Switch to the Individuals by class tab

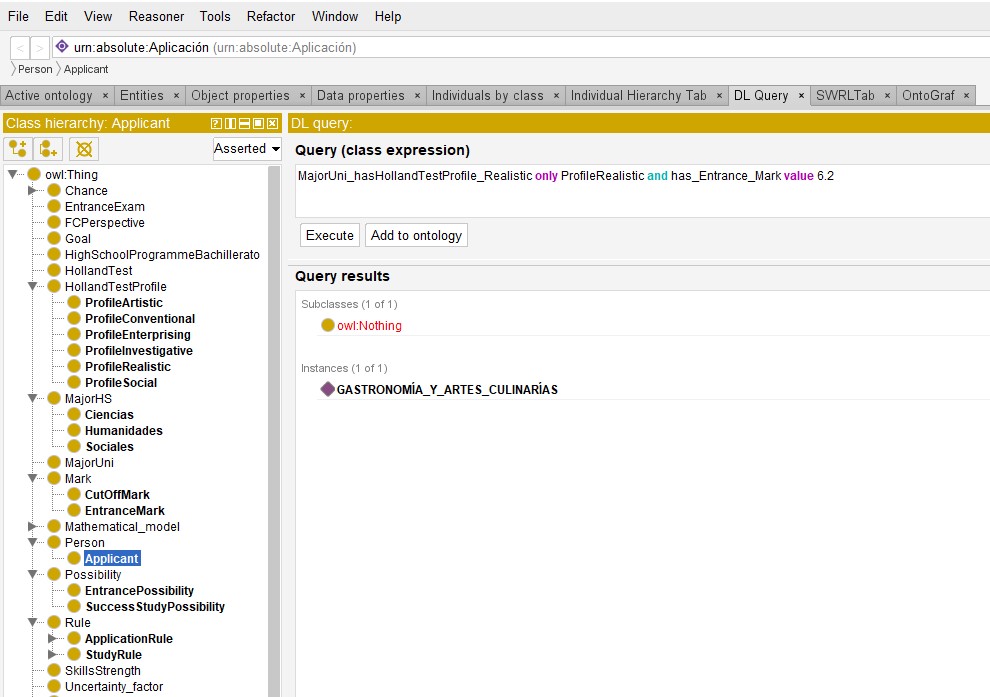487,96
